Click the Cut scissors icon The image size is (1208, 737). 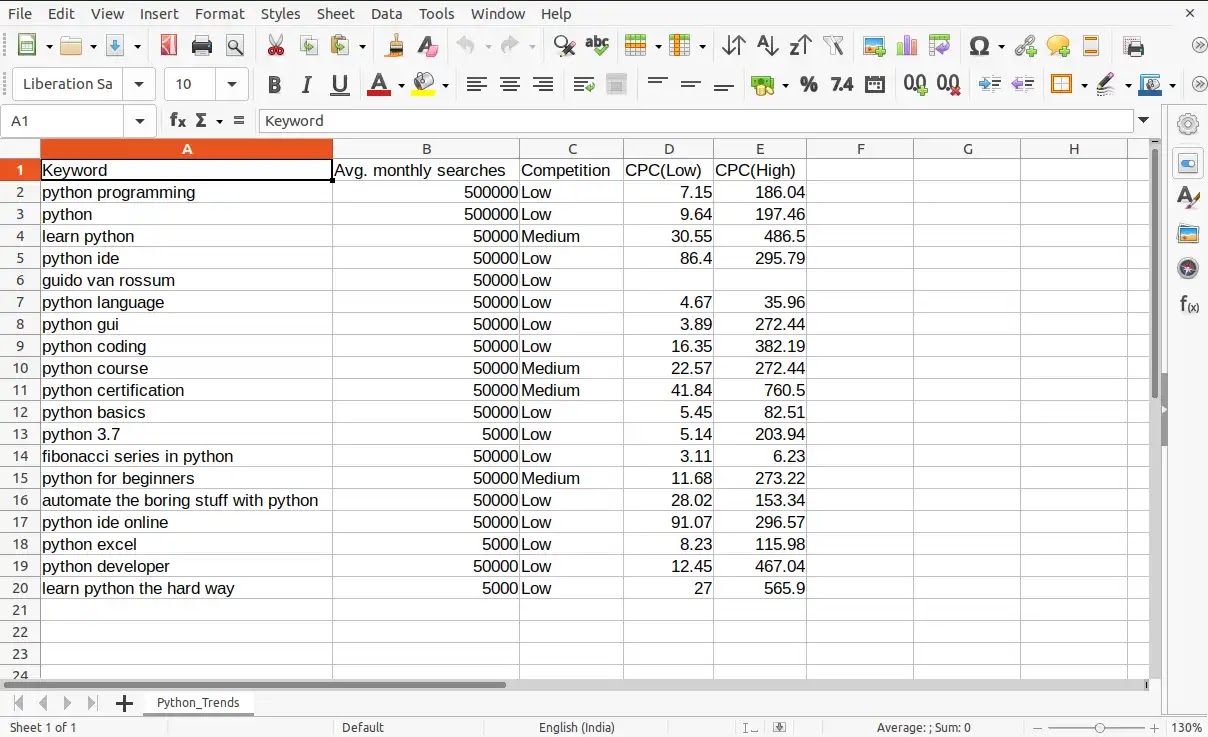coord(276,46)
